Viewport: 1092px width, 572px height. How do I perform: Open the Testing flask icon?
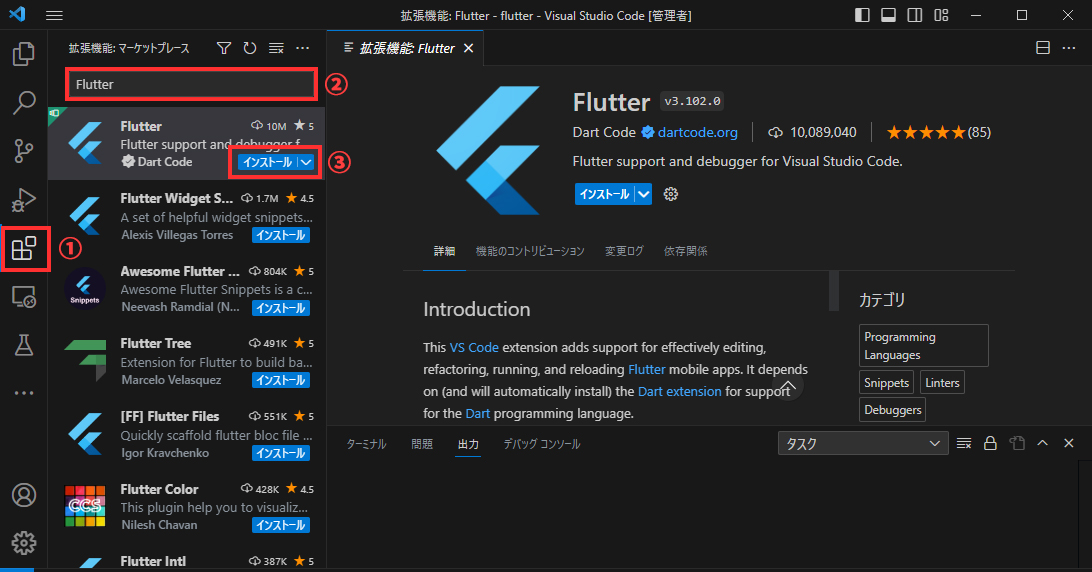click(x=24, y=345)
